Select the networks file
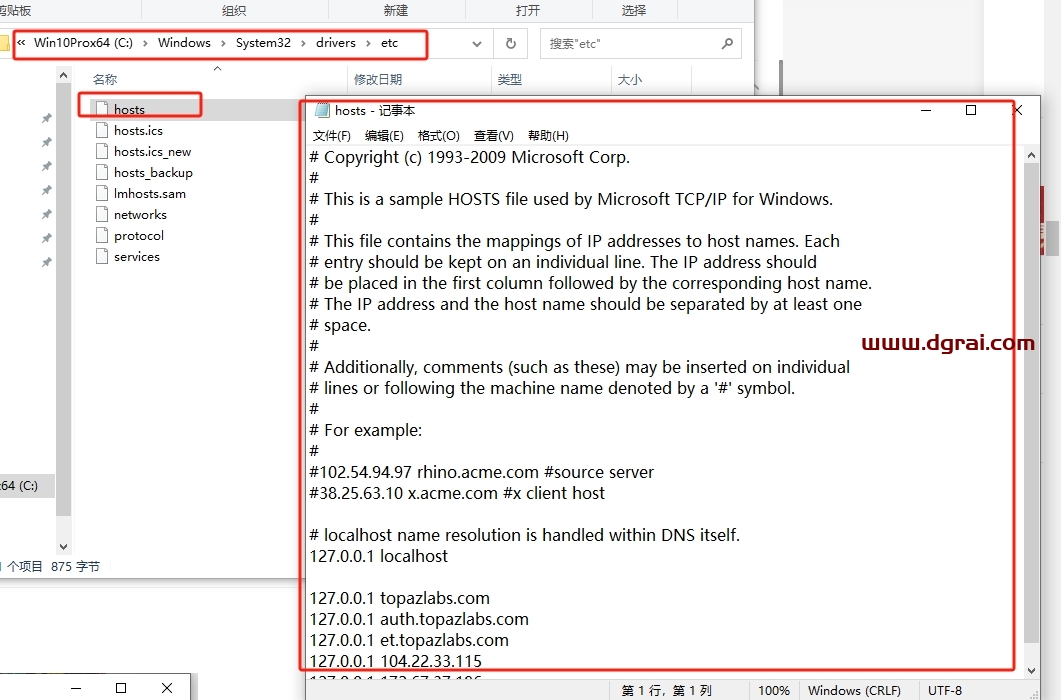The image size is (1061, 700). click(x=140, y=214)
